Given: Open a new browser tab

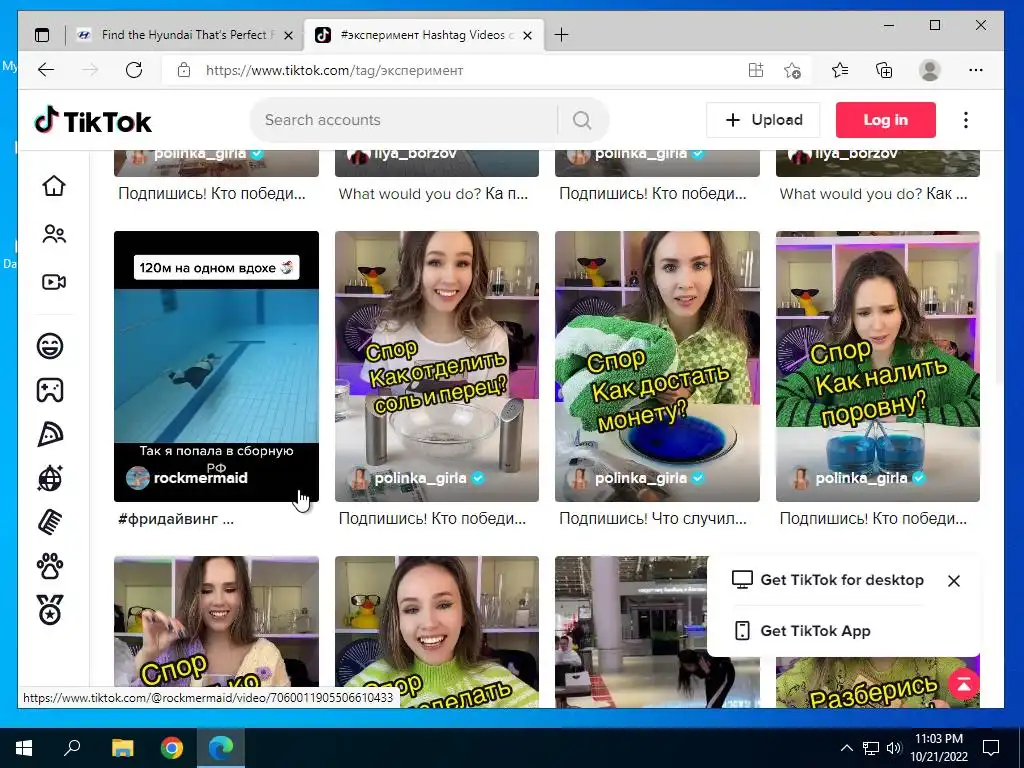Looking at the screenshot, I should [x=561, y=35].
